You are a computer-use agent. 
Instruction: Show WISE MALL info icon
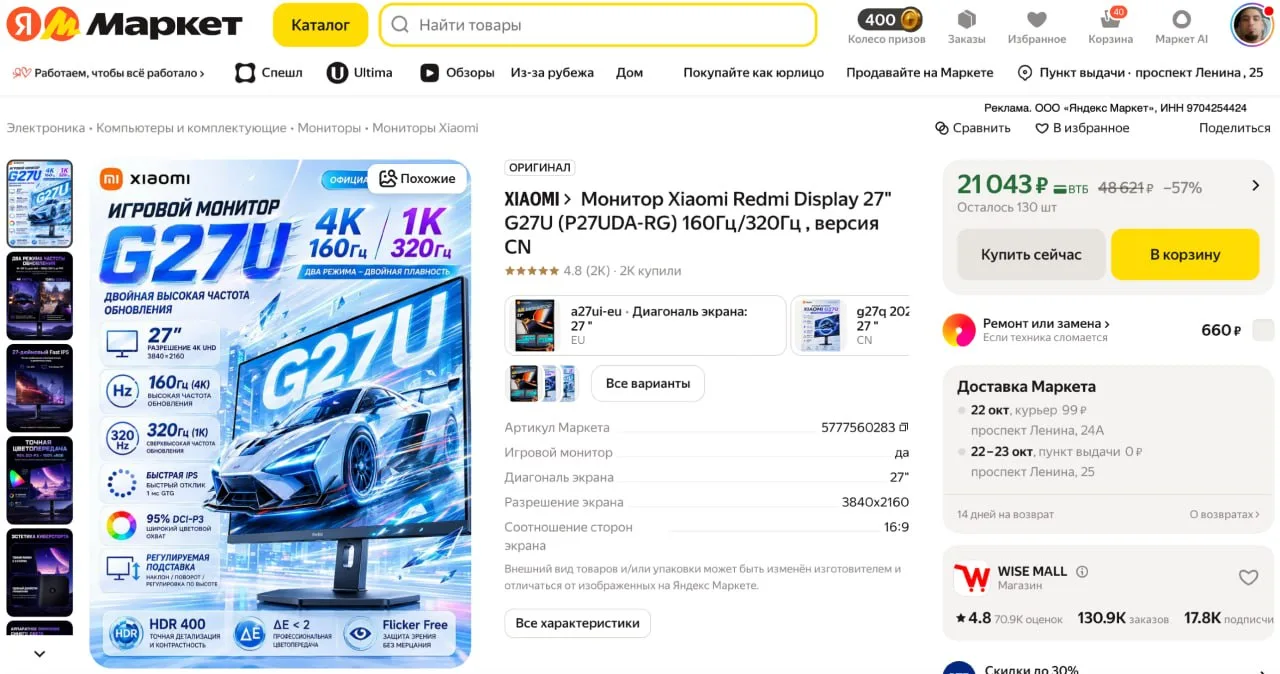1082,572
